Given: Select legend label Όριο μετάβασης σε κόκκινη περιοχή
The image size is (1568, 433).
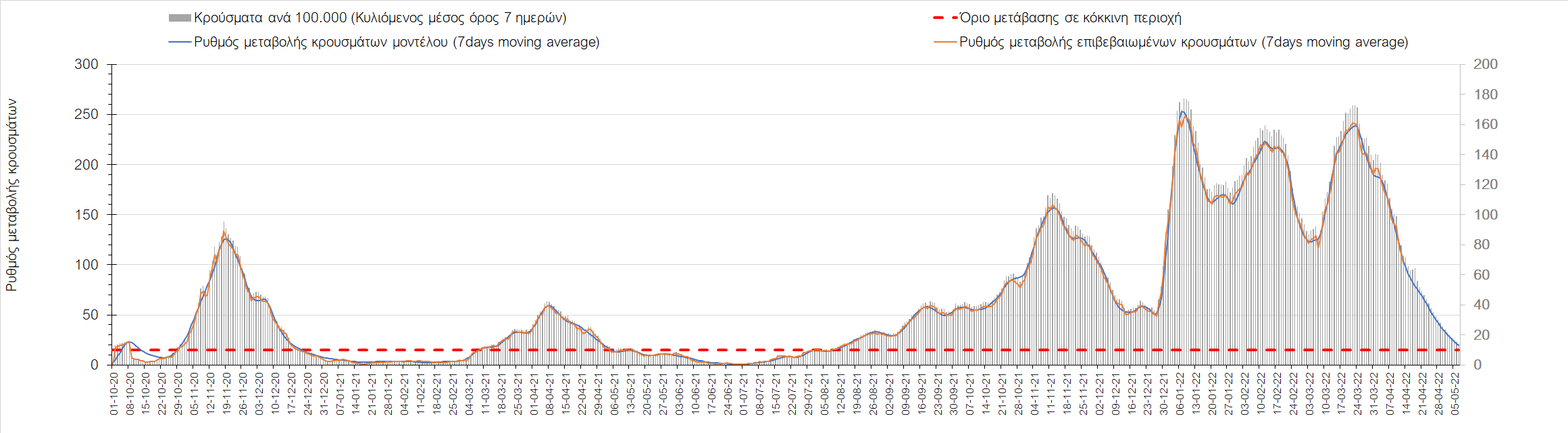Looking at the screenshot, I should (x=1070, y=18).
